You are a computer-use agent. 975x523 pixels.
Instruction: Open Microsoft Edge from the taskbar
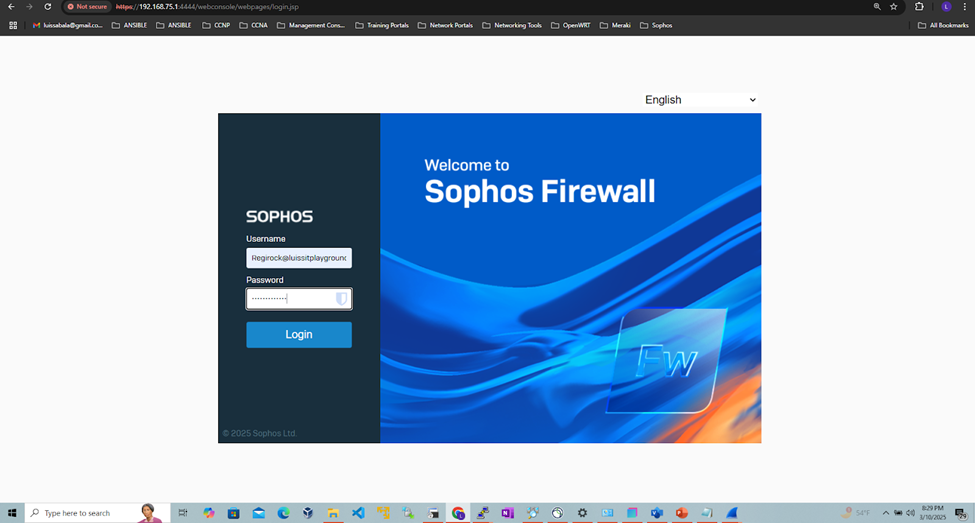tap(284, 513)
